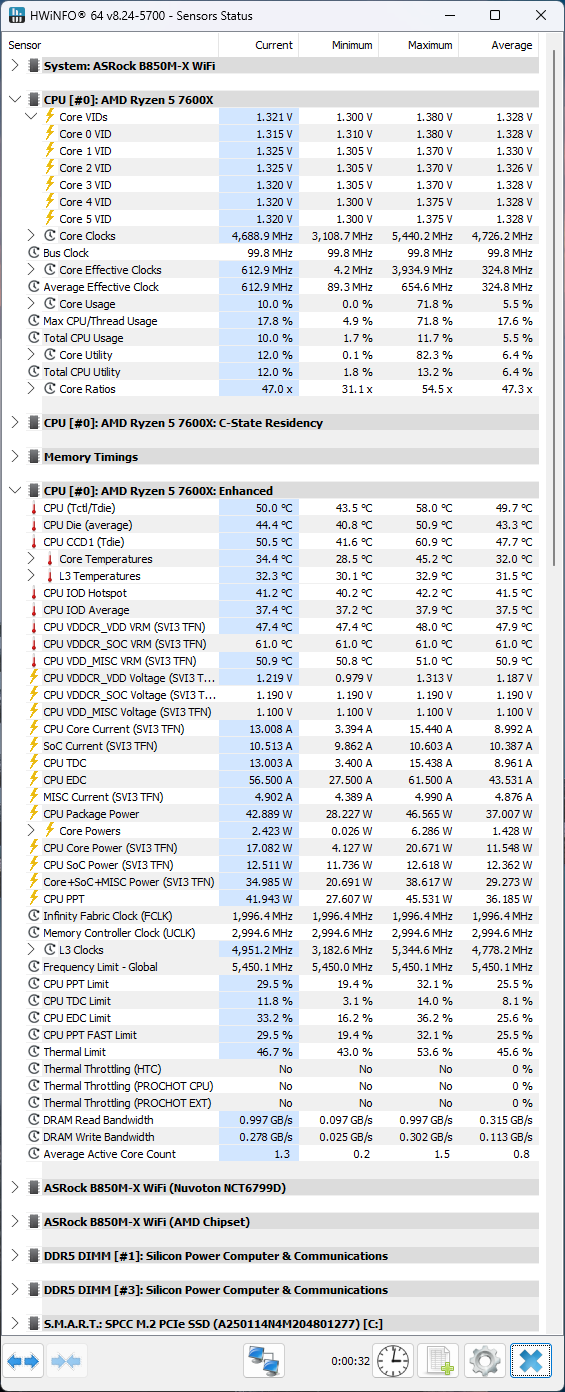The width and height of the screenshot is (565, 1392).
Task: Click the current value 4,688.9 MHz
Action: tap(263, 236)
